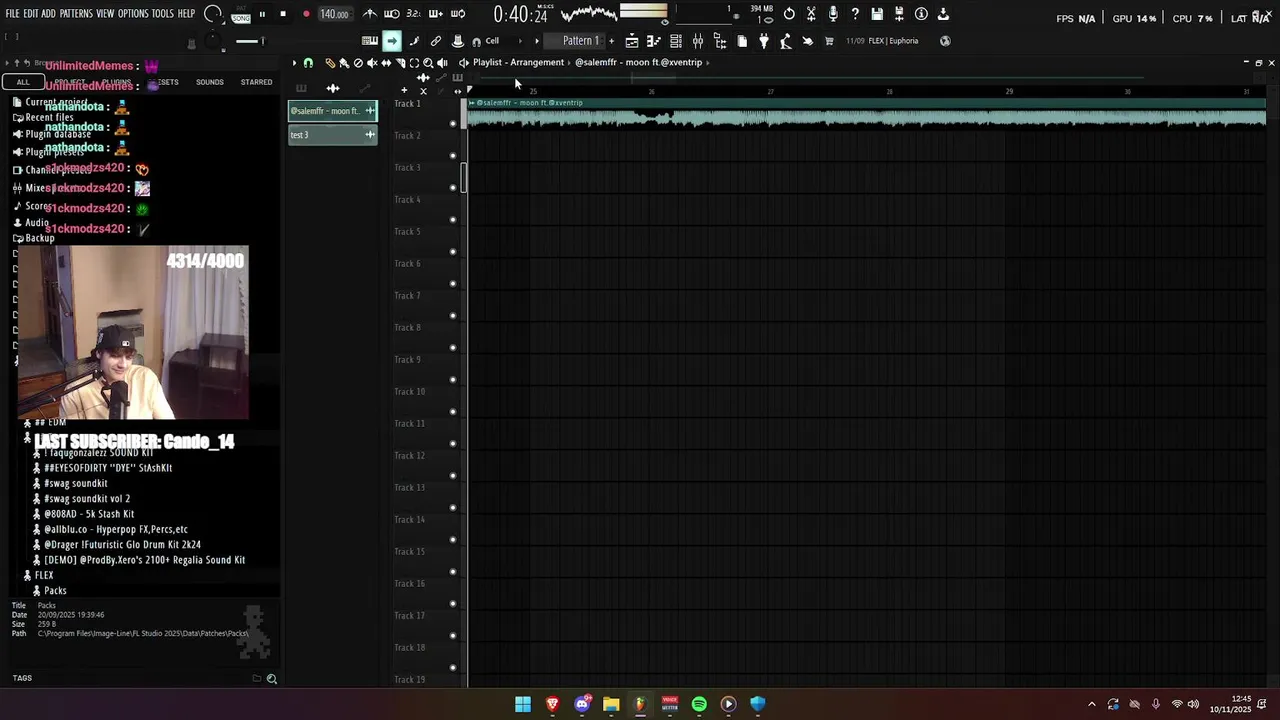The image size is (1280, 720).
Task: Select the playlist mute tool
Action: coord(372,63)
